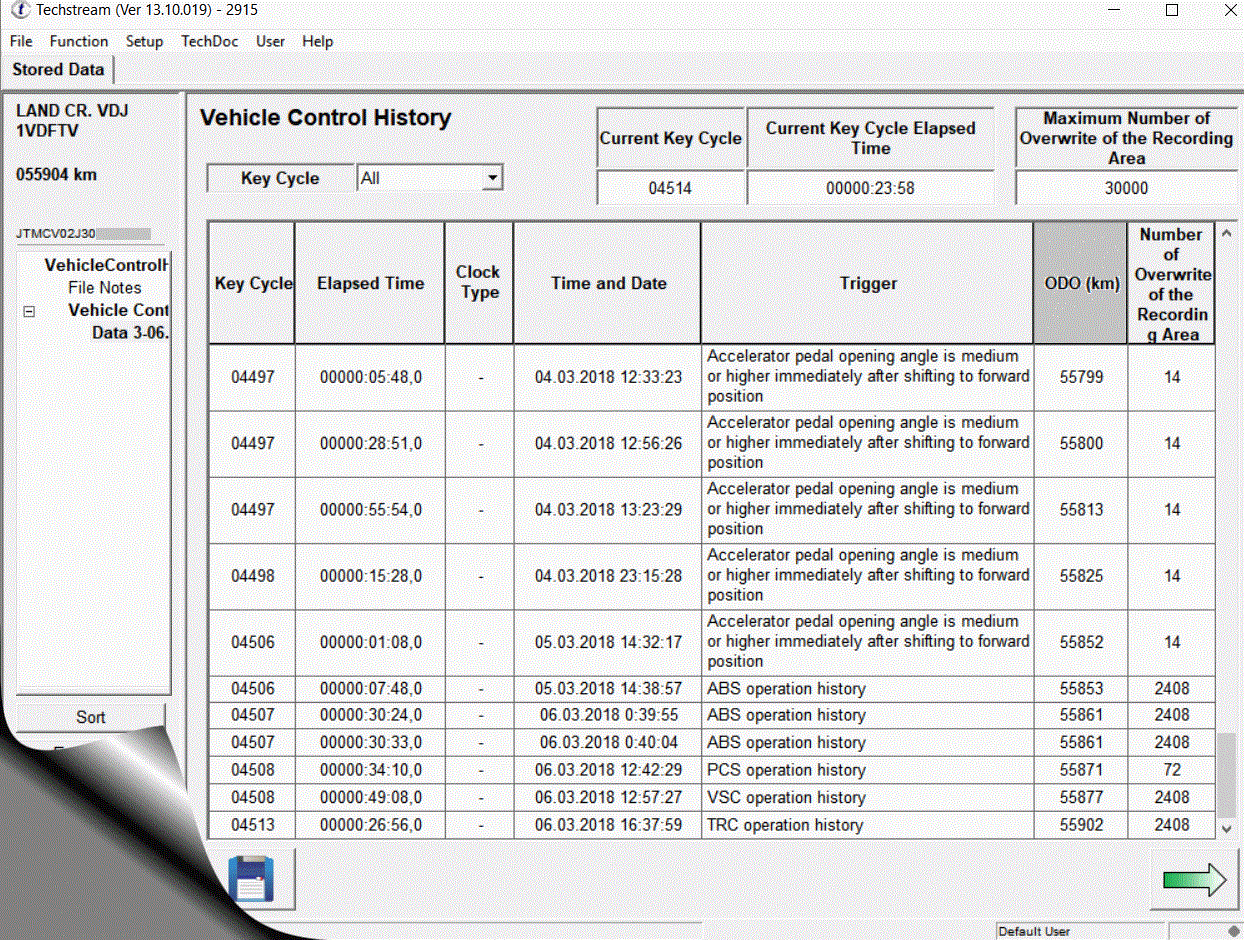Click the Time and Date column header
The height and width of the screenshot is (940, 1244).
[x=608, y=284]
